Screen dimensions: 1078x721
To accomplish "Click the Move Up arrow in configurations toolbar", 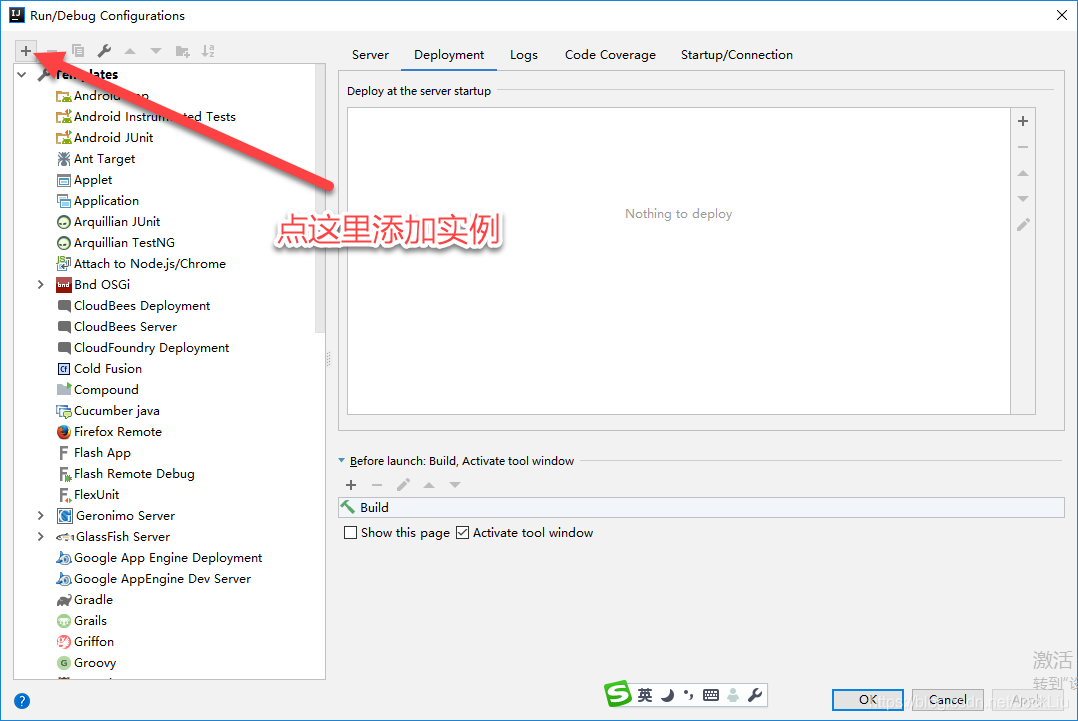I will coord(130,51).
